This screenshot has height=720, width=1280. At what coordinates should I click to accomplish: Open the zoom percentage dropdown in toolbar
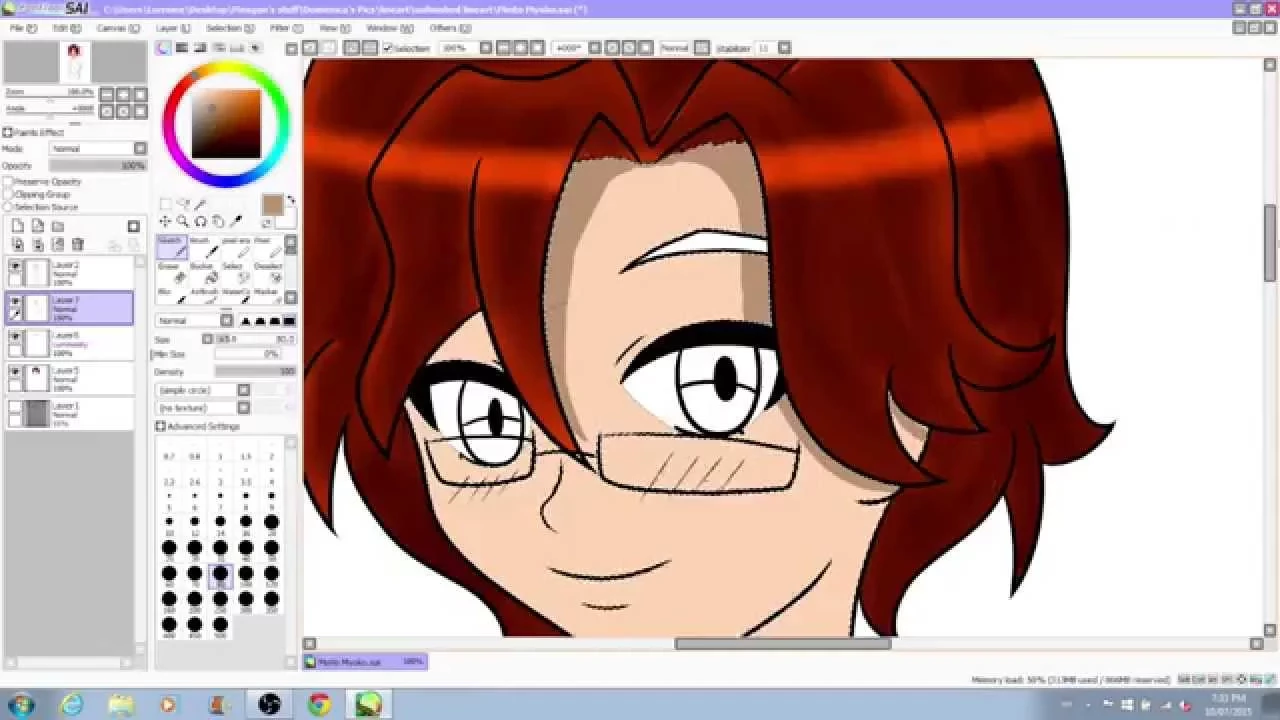[x=486, y=48]
